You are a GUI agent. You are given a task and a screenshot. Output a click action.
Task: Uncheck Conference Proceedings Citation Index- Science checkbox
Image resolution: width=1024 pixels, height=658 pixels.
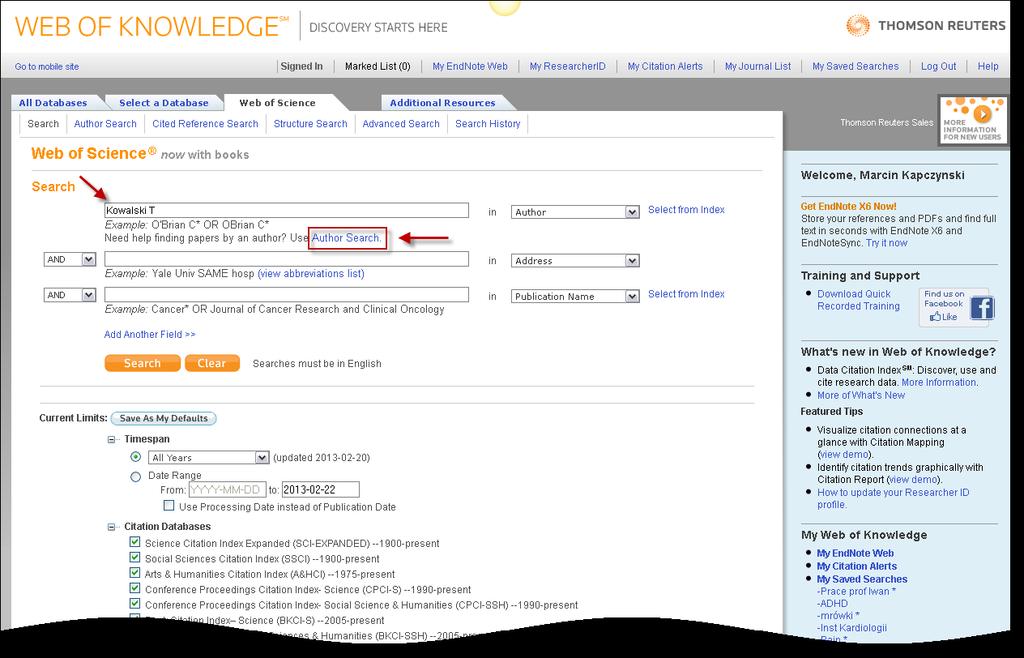click(135, 589)
